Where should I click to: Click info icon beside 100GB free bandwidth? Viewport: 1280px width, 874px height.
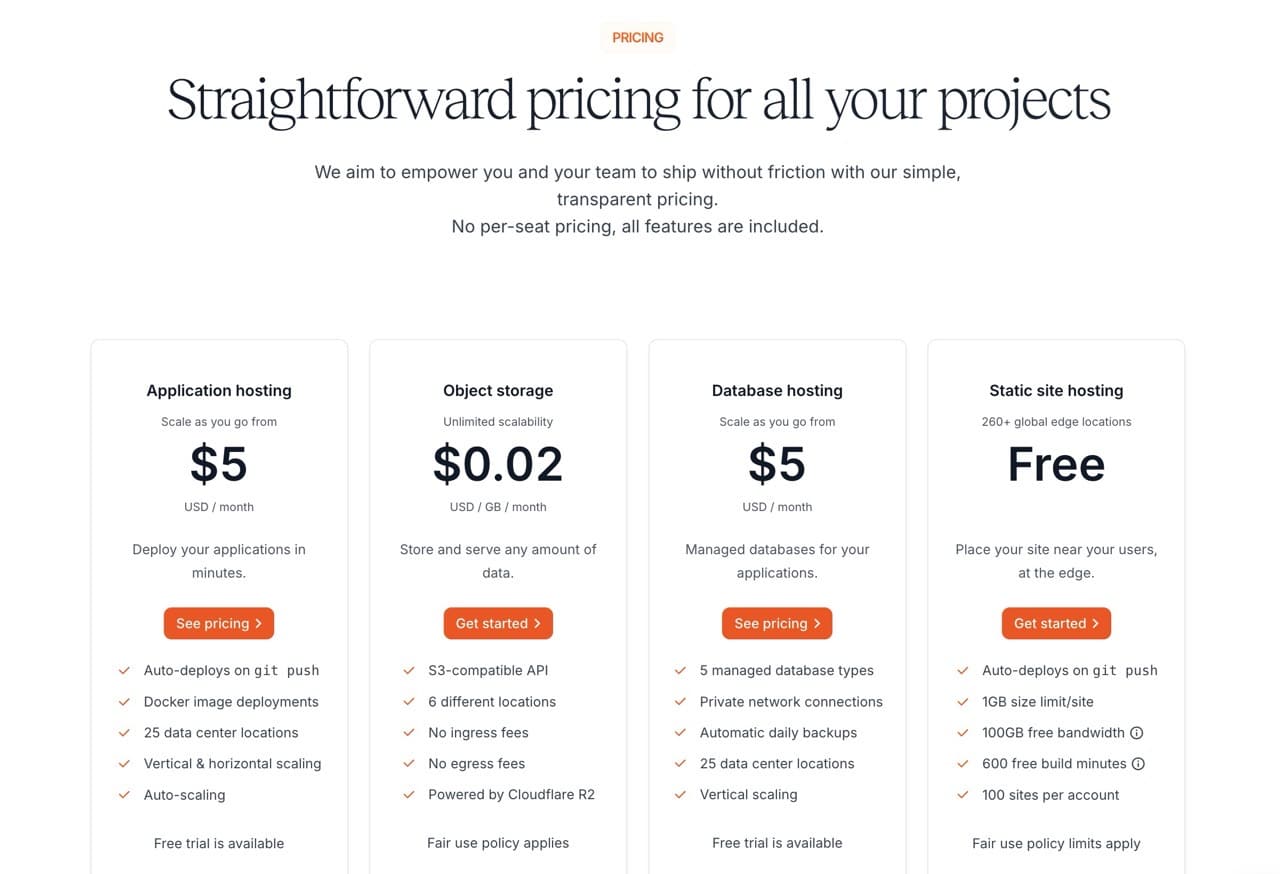point(1136,733)
